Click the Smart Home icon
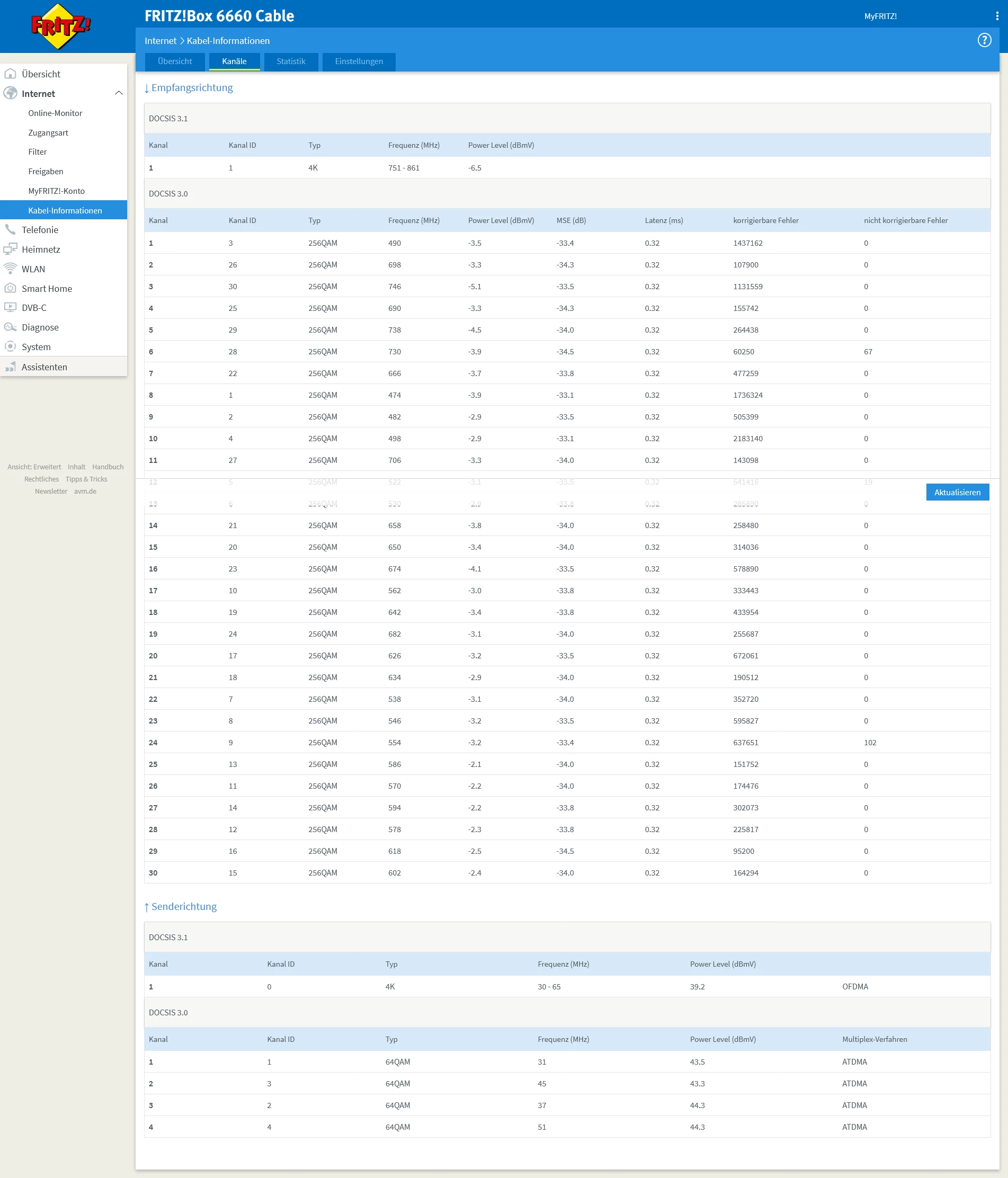The image size is (1008, 1178). [10, 288]
